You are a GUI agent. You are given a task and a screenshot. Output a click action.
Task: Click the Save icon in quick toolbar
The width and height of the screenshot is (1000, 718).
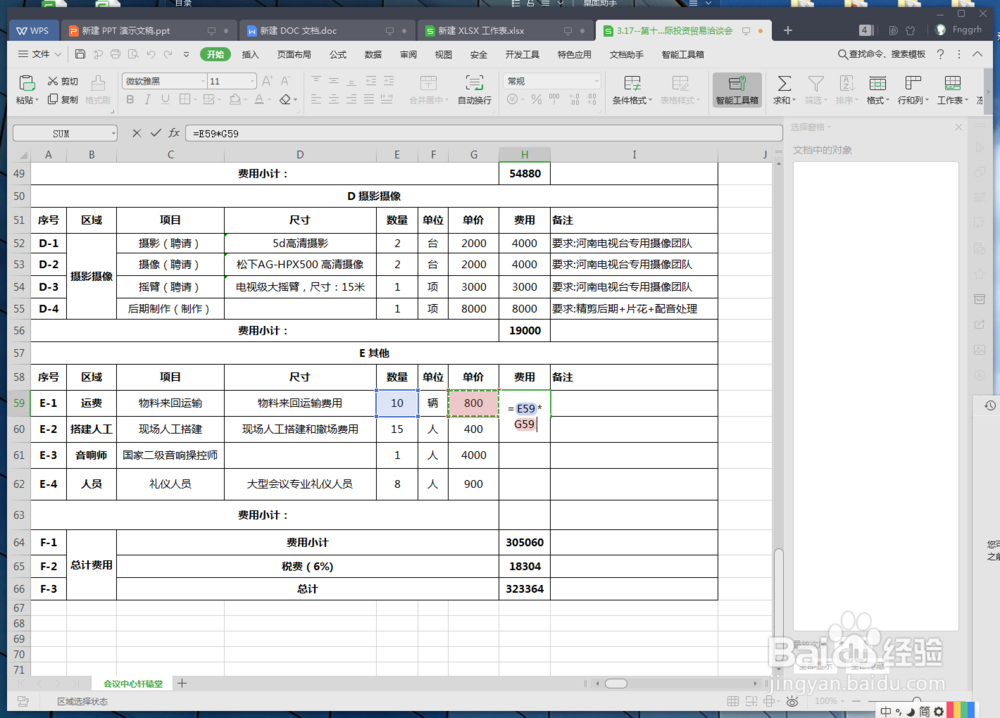click(80, 54)
